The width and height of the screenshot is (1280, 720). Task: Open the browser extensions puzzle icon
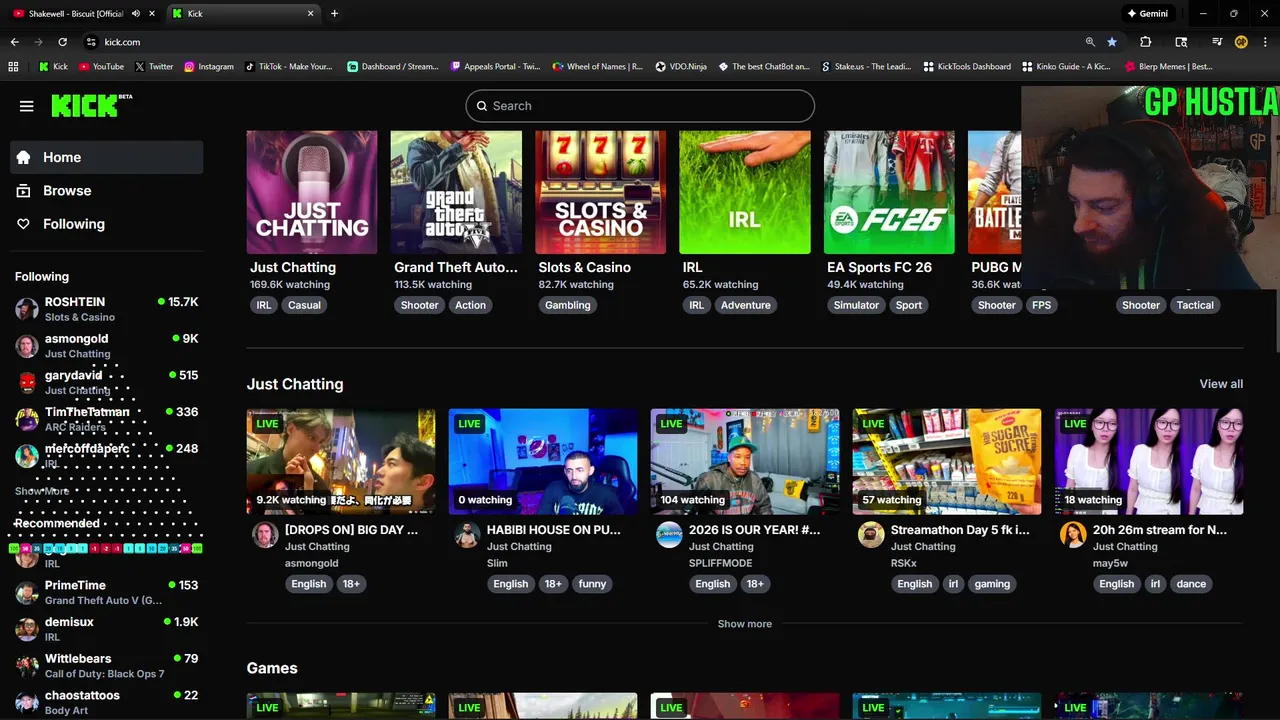click(1146, 42)
